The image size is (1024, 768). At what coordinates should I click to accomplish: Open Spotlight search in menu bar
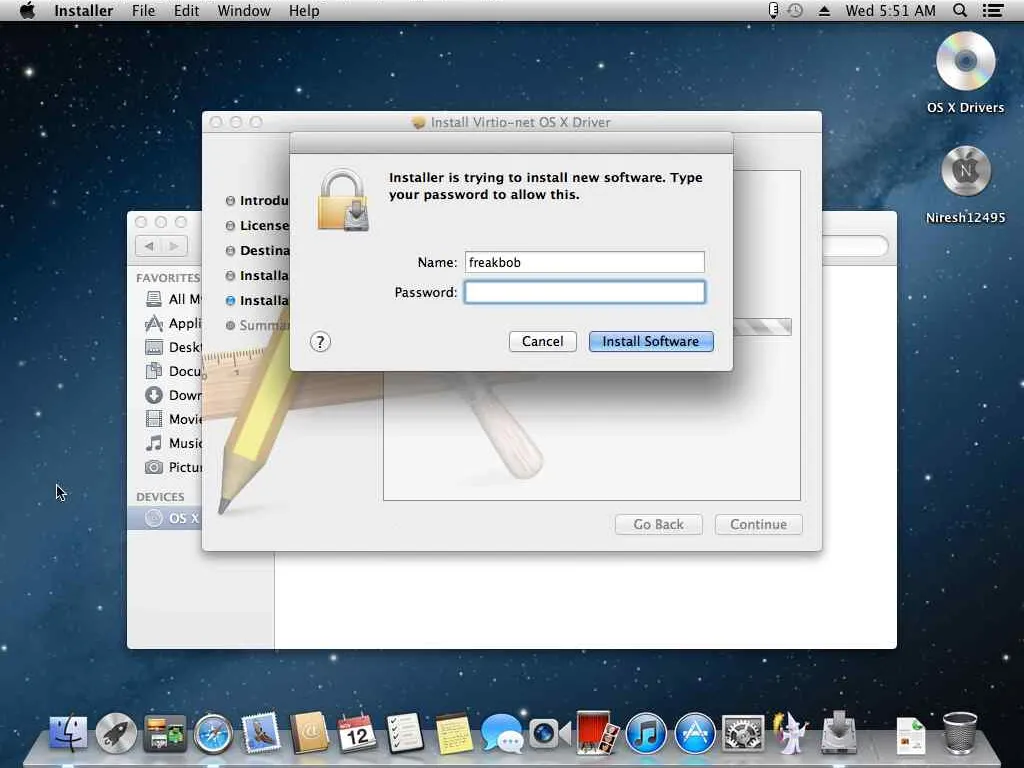(960, 10)
